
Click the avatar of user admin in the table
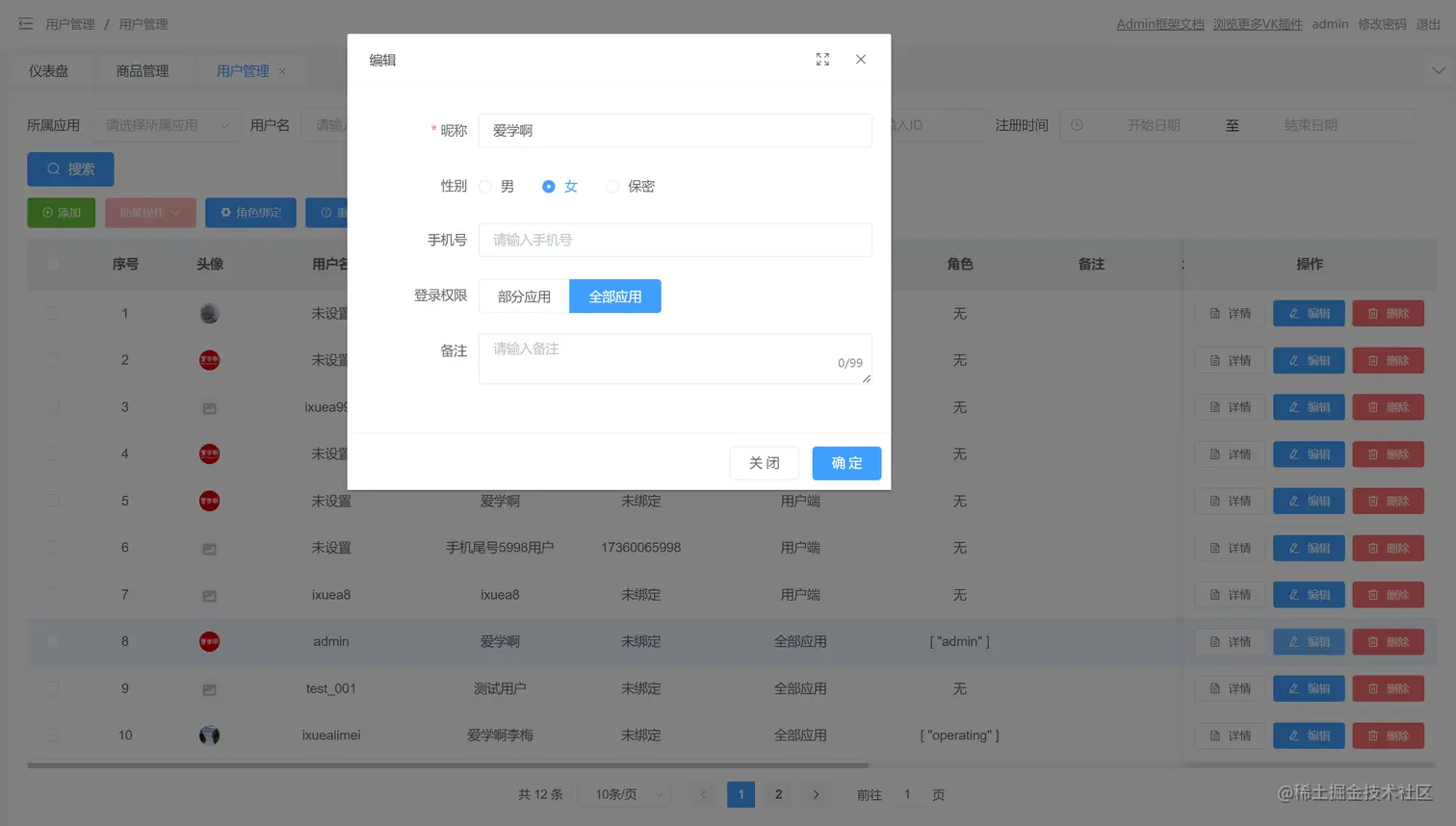click(209, 641)
